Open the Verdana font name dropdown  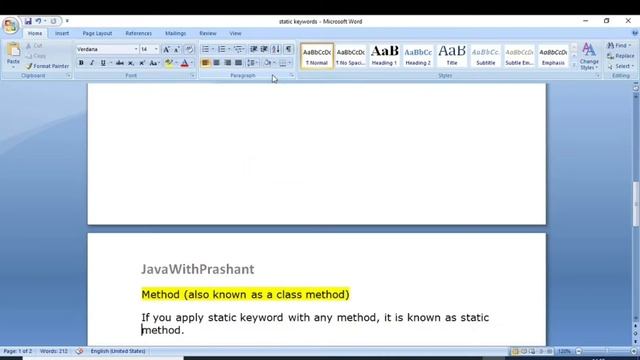pos(136,49)
